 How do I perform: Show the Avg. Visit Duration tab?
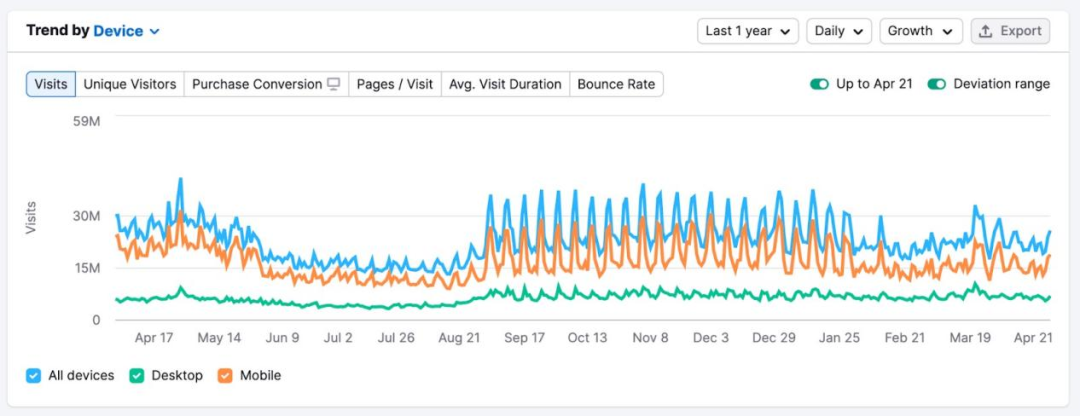pyautogui.click(x=505, y=84)
